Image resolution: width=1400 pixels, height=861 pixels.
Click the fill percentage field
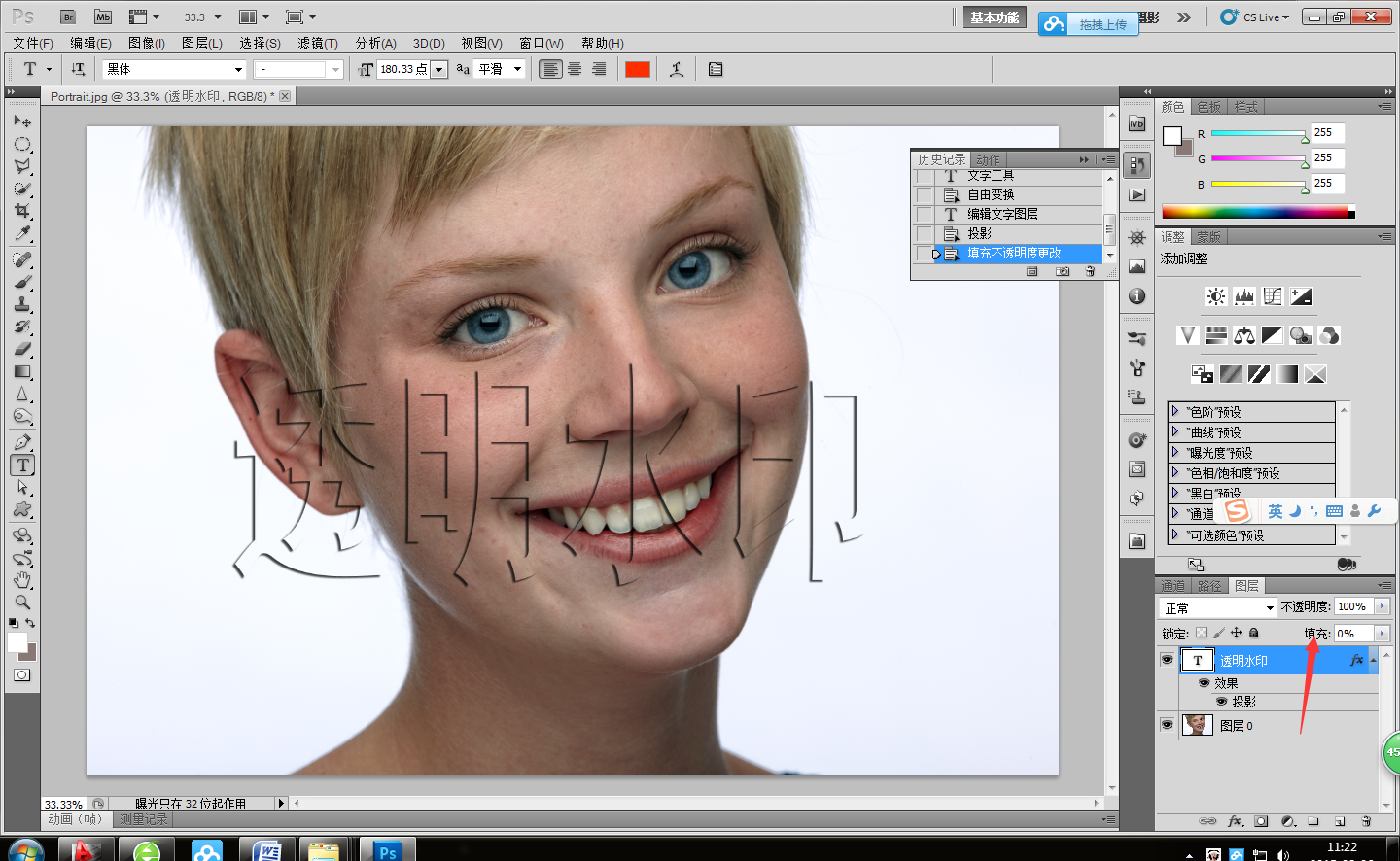tap(1353, 634)
